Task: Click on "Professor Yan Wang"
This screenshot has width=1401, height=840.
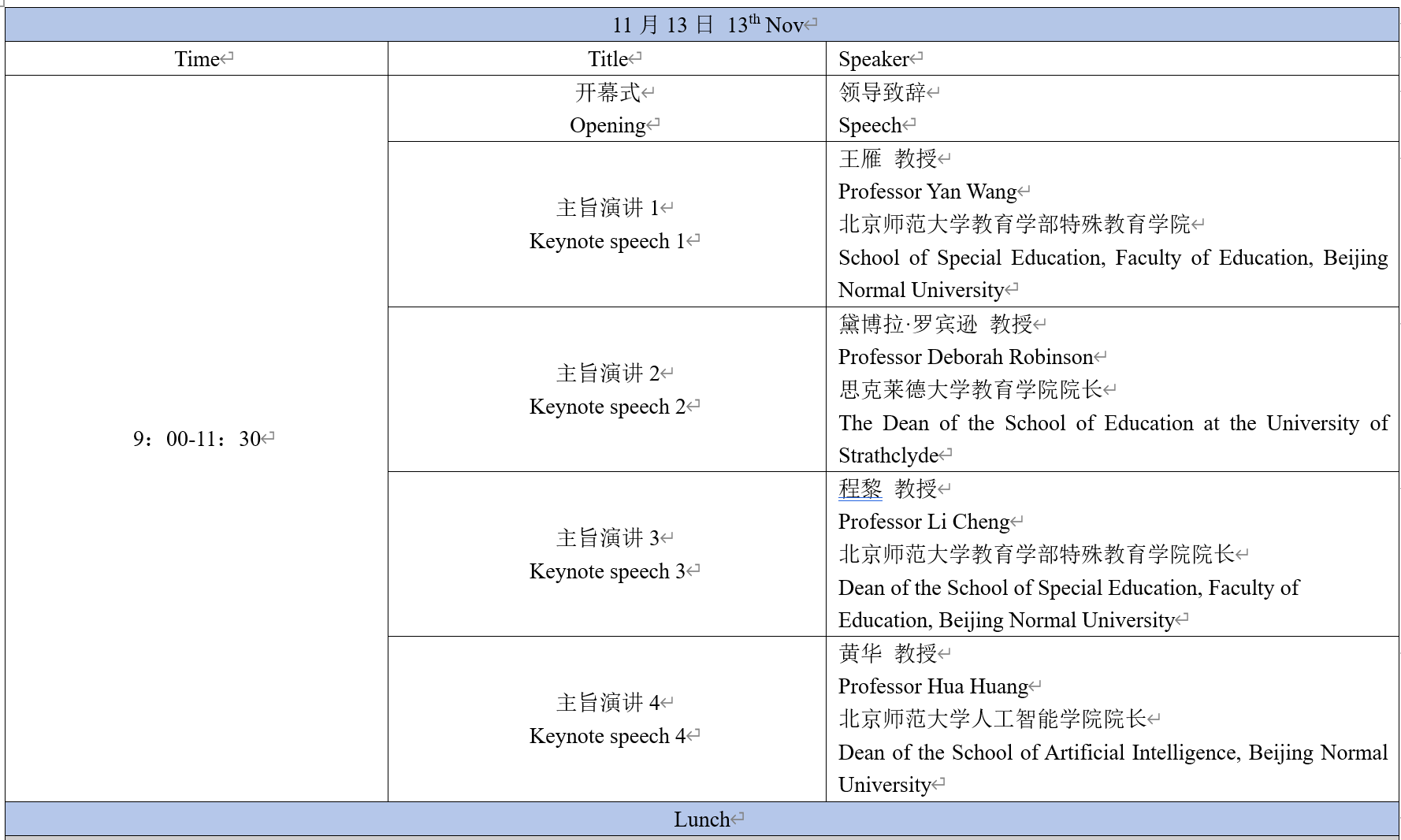Action: [x=927, y=191]
